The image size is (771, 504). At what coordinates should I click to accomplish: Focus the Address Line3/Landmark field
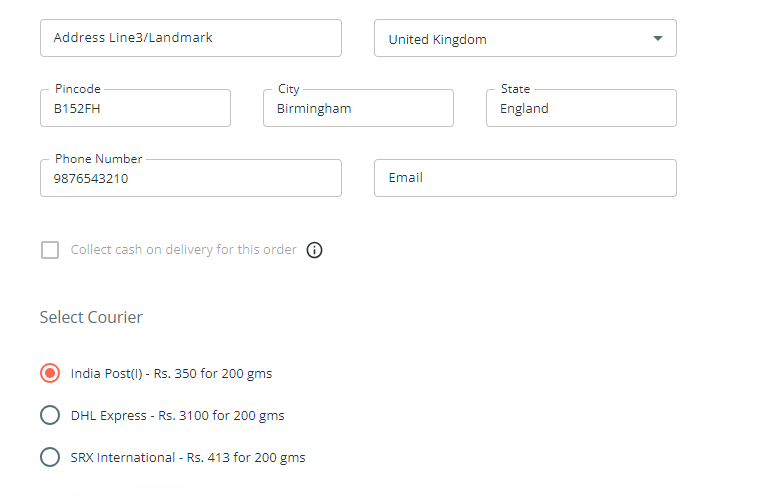coord(191,38)
